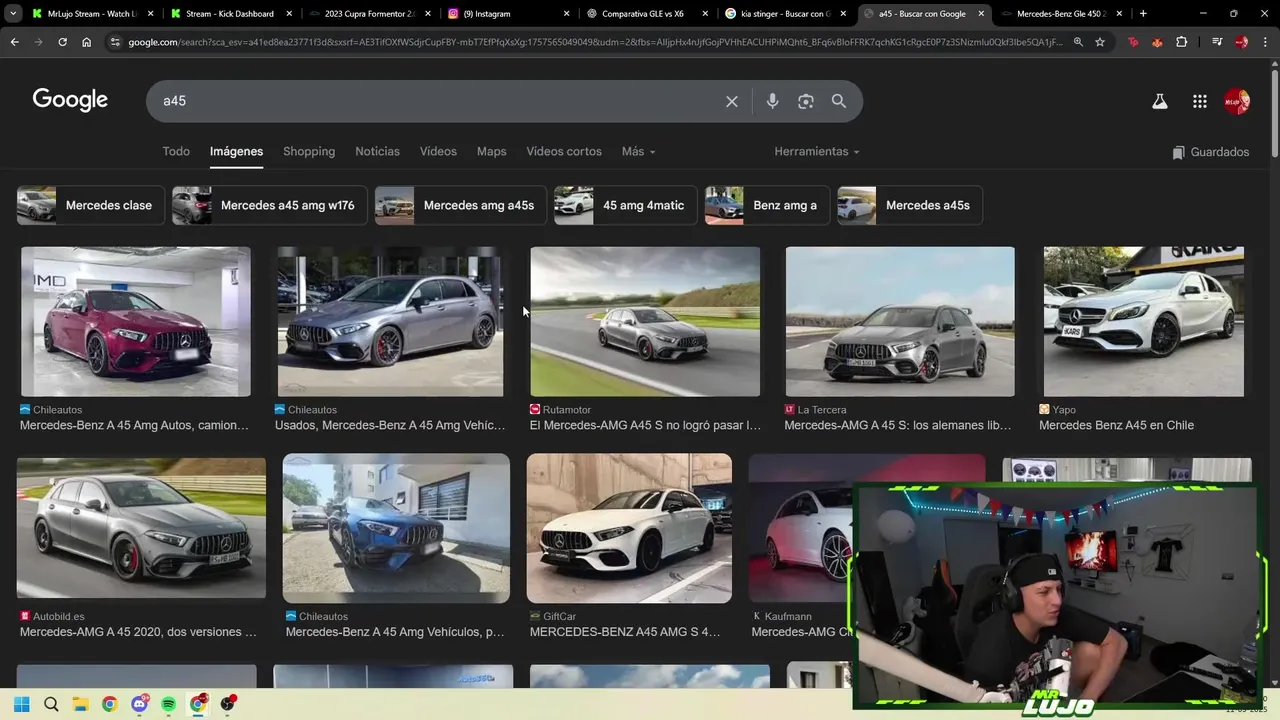Filter by Mercedes clase chip
The image size is (1280, 720).
click(x=90, y=205)
